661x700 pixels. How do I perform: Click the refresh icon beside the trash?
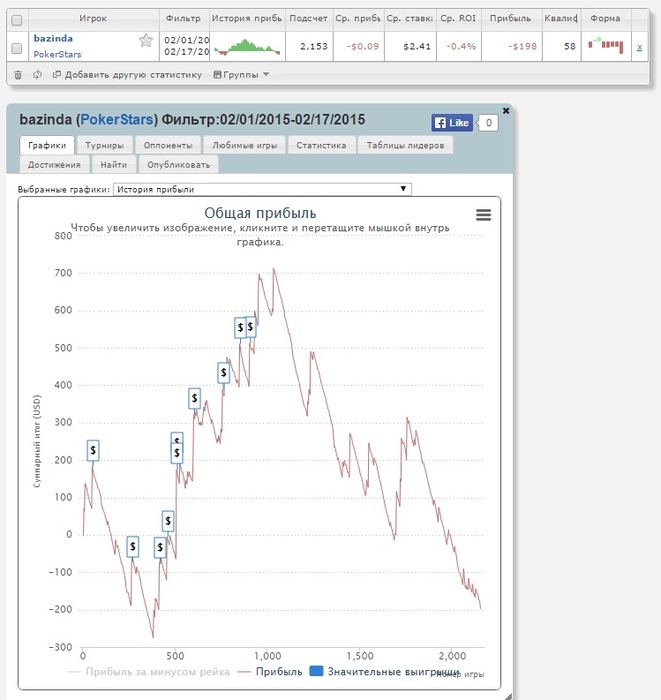pyautogui.click(x=37, y=75)
